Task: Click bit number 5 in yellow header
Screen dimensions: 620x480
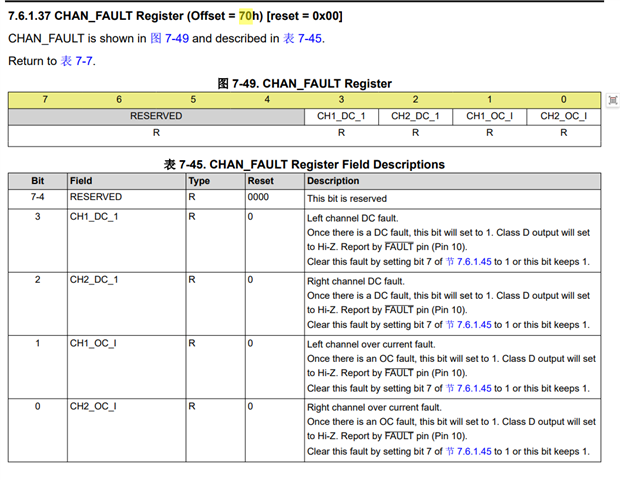Action: coord(193,100)
